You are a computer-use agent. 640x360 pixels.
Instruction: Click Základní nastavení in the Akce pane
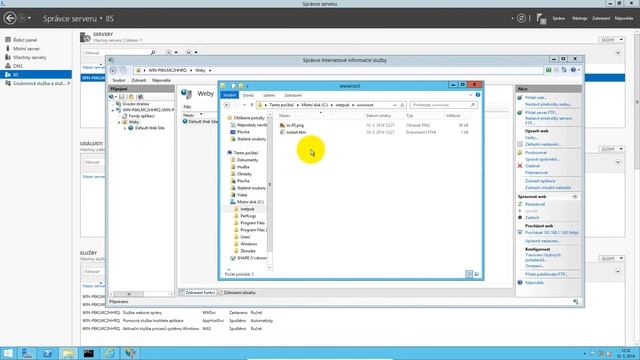543,144
